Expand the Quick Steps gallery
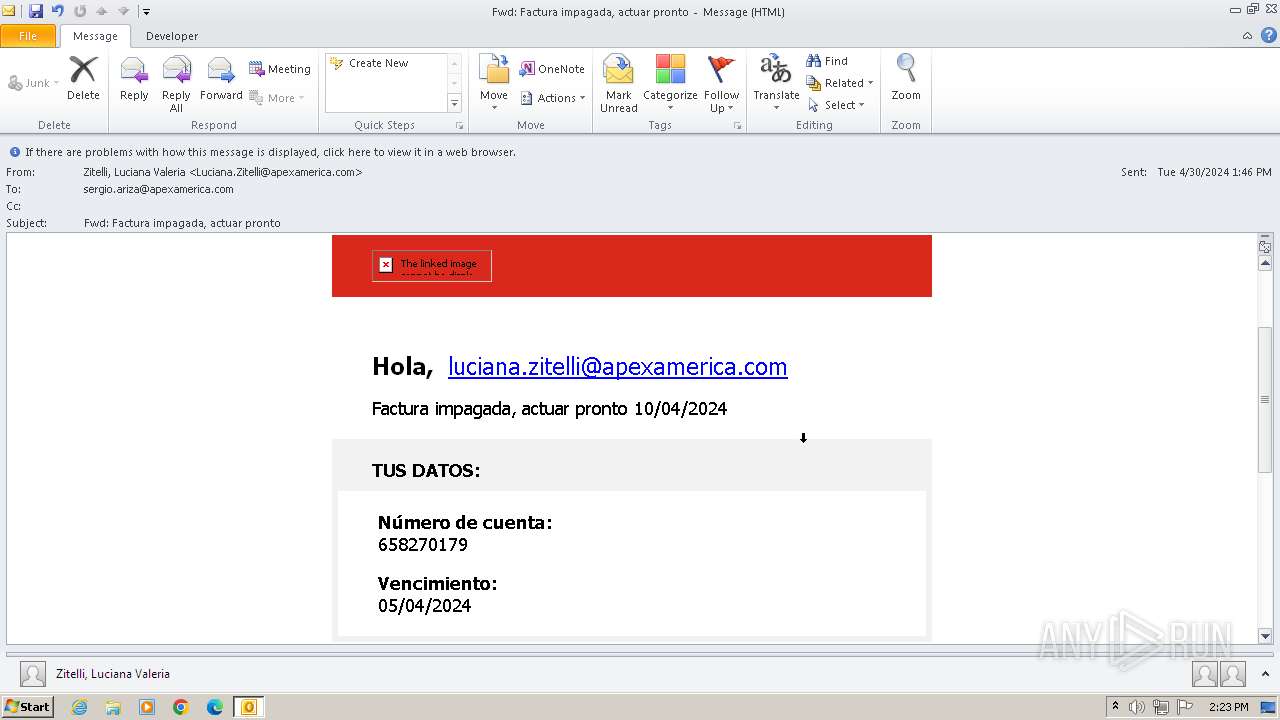 [454, 104]
